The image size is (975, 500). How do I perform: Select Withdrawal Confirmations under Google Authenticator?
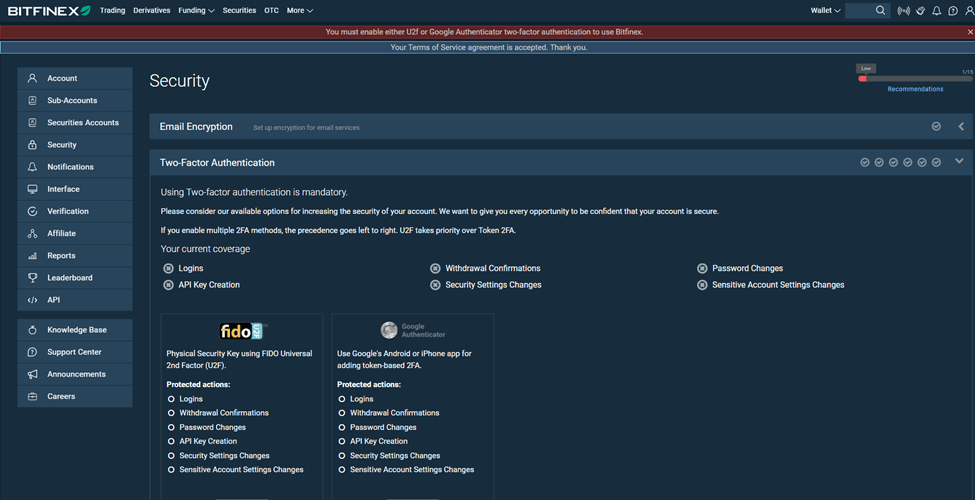[343, 413]
